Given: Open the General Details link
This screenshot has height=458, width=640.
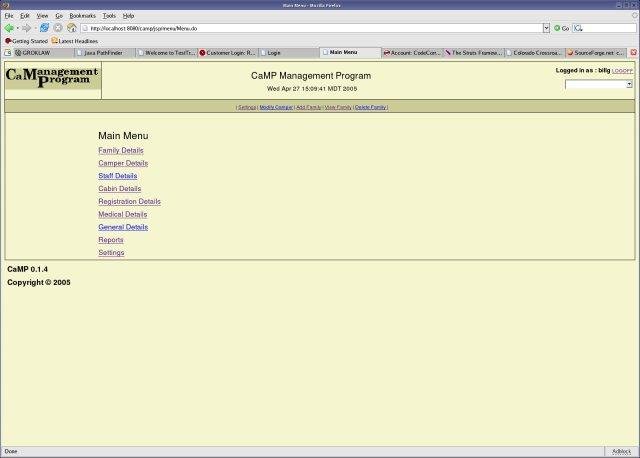Looking at the screenshot, I should pos(123,227).
